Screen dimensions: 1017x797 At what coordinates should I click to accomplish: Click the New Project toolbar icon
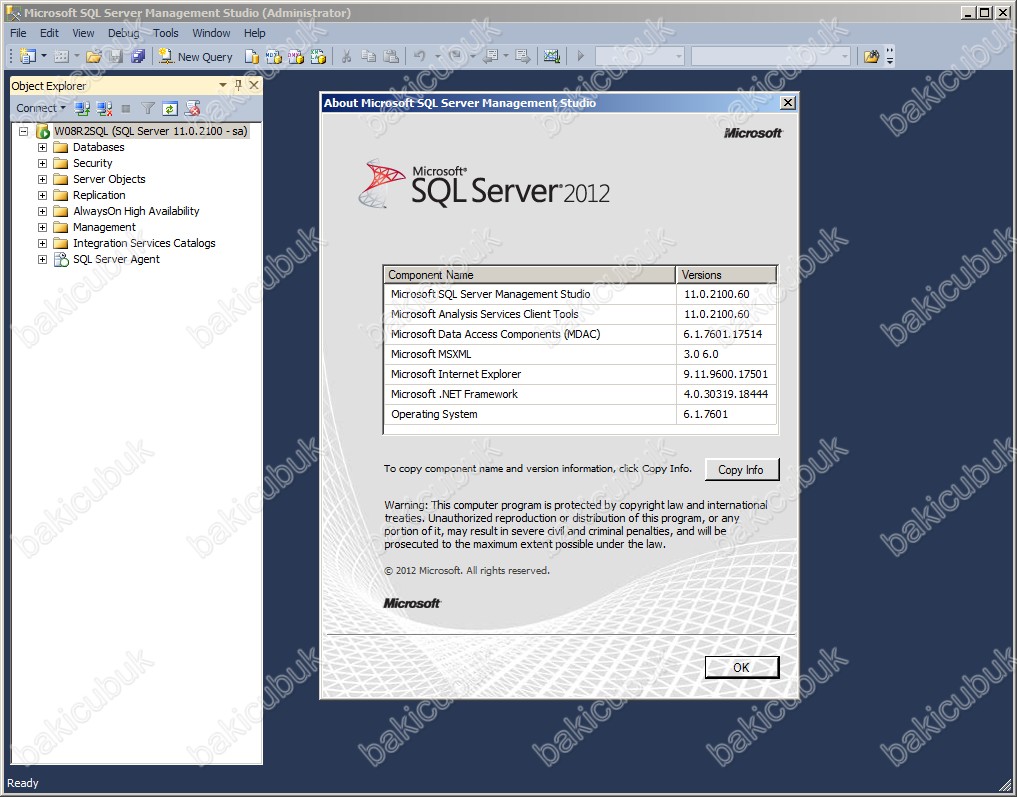(27, 56)
